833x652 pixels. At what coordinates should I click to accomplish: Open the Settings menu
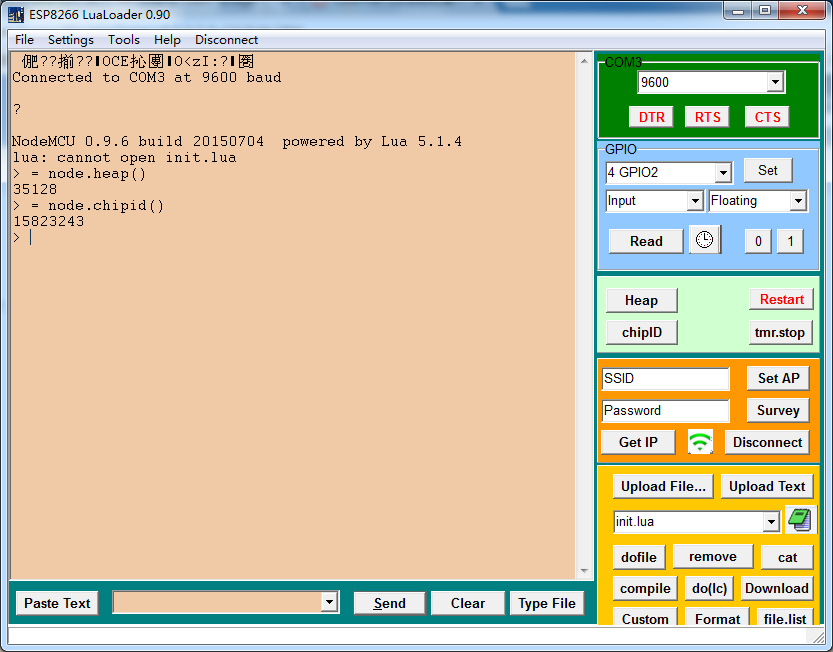[70, 39]
